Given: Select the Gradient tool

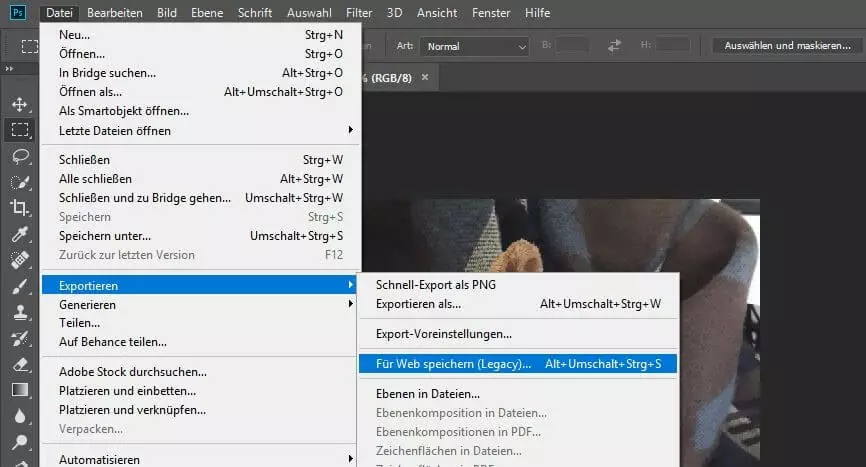Looking at the screenshot, I should coord(19,390).
